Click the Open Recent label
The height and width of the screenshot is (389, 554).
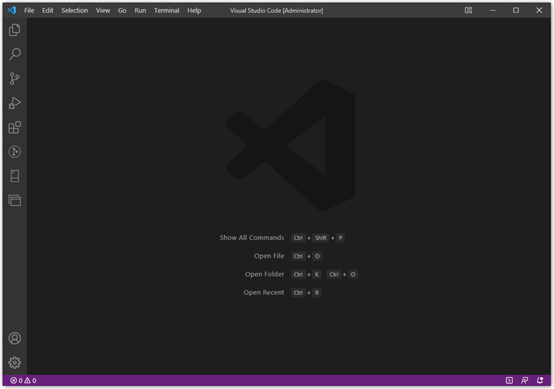(264, 293)
